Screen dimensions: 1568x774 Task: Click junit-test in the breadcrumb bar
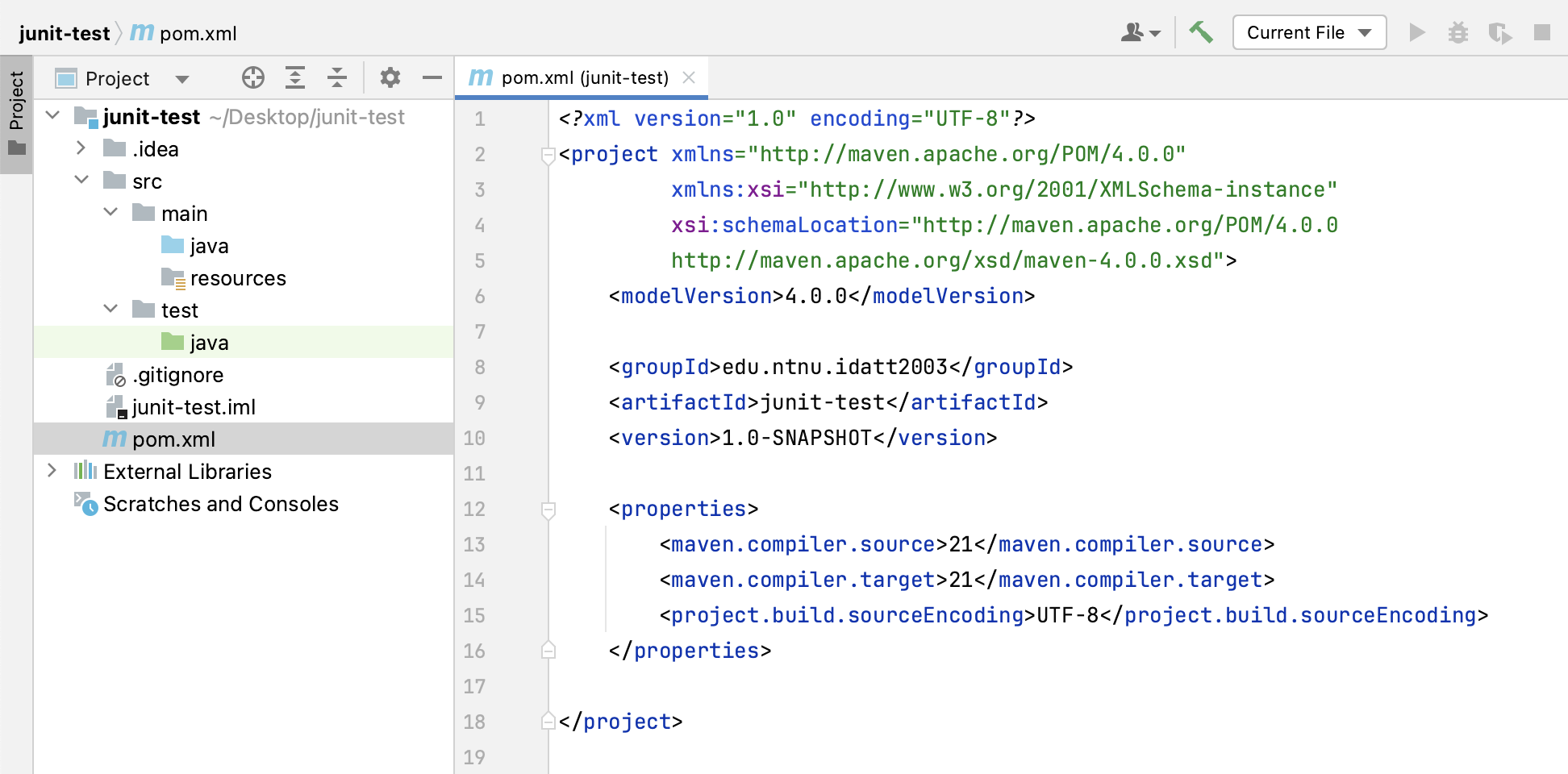click(x=65, y=33)
